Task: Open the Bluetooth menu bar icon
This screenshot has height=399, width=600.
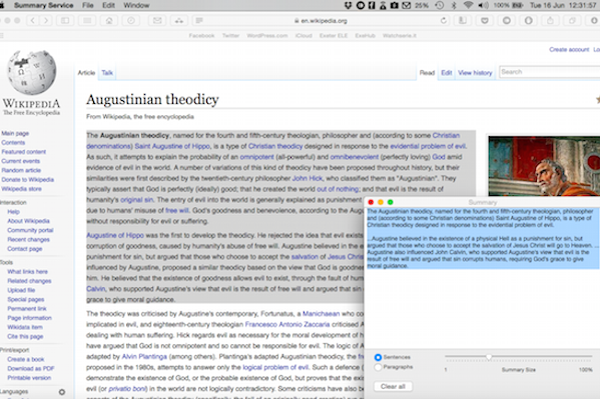Action: coord(454,5)
